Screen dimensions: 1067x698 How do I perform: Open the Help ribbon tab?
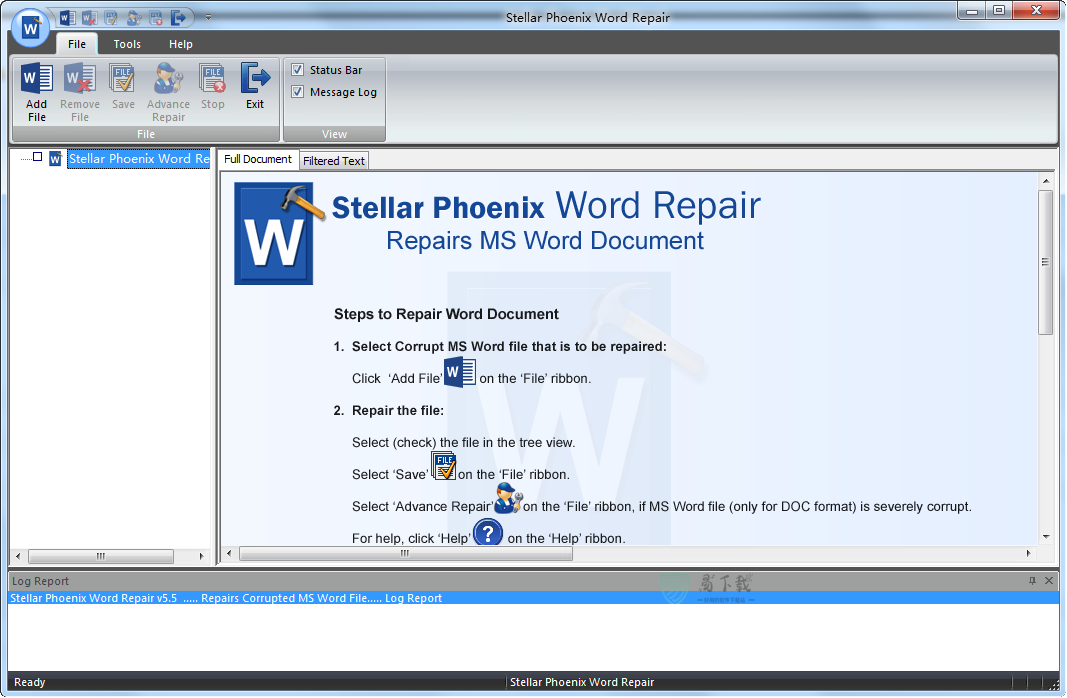(x=180, y=44)
